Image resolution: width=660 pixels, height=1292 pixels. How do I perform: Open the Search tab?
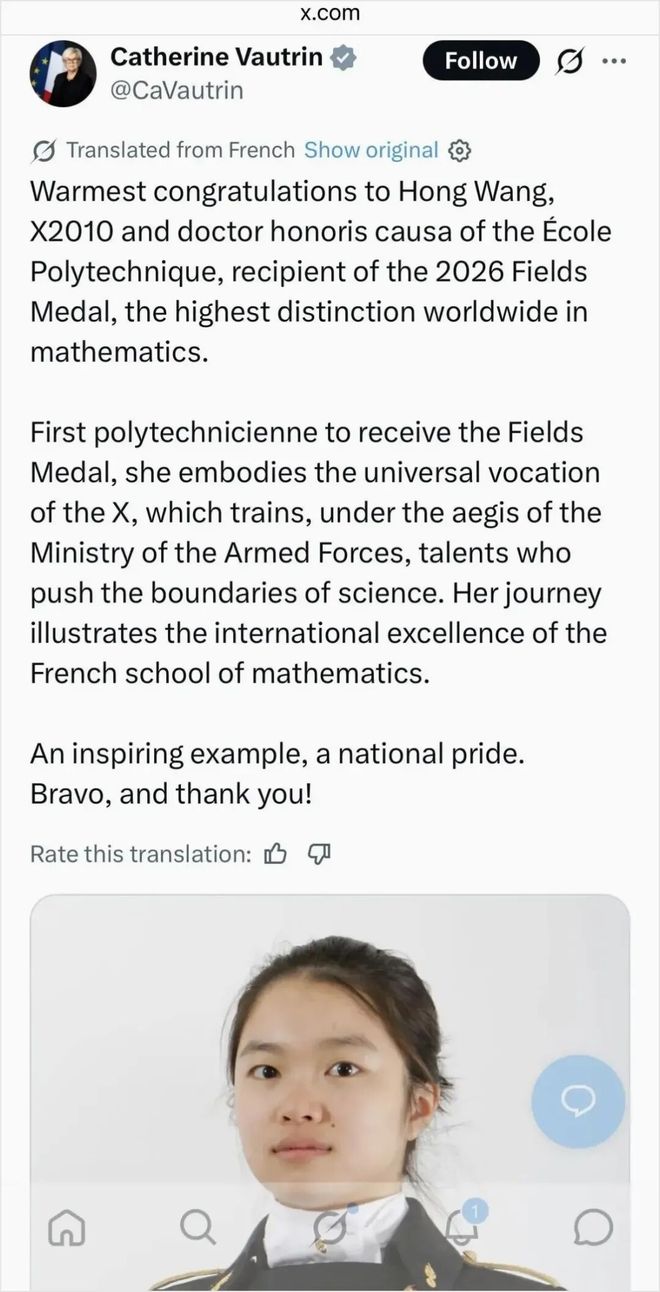(198, 1227)
